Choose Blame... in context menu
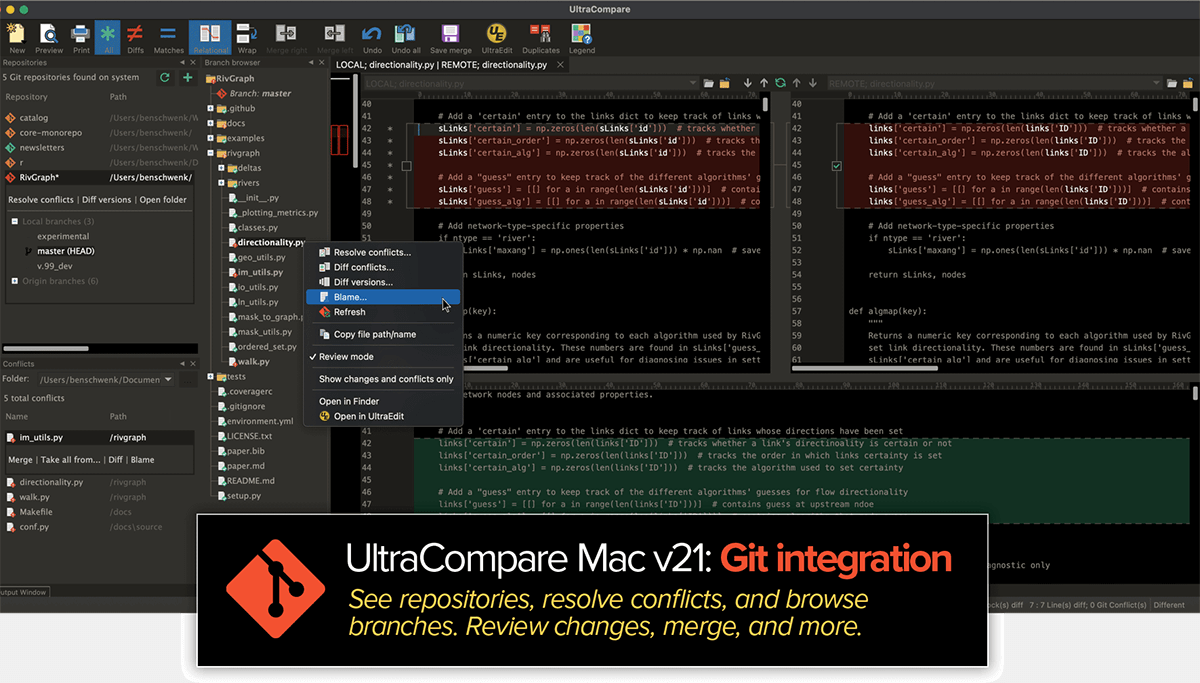 tap(382, 297)
